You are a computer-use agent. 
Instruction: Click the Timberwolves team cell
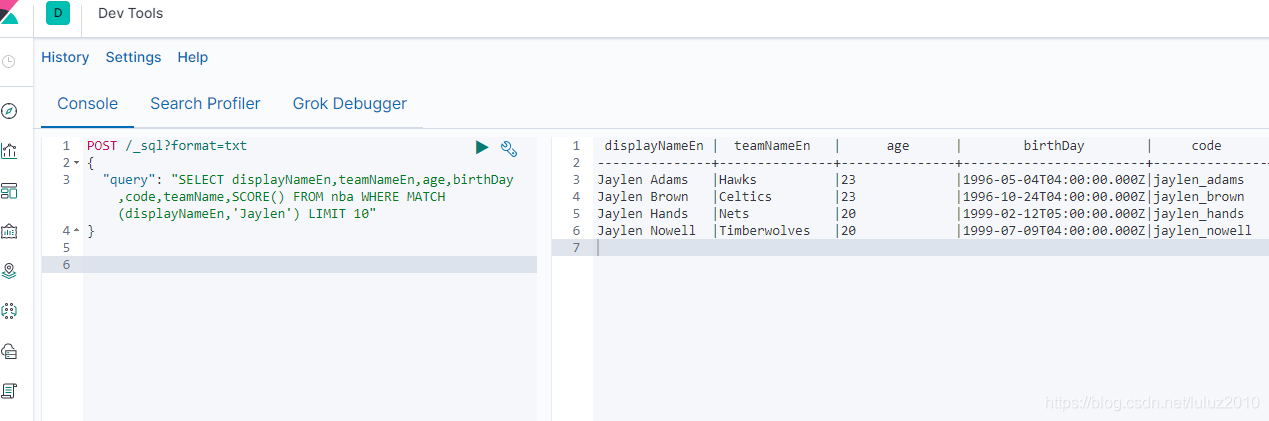[x=764, y=231]
